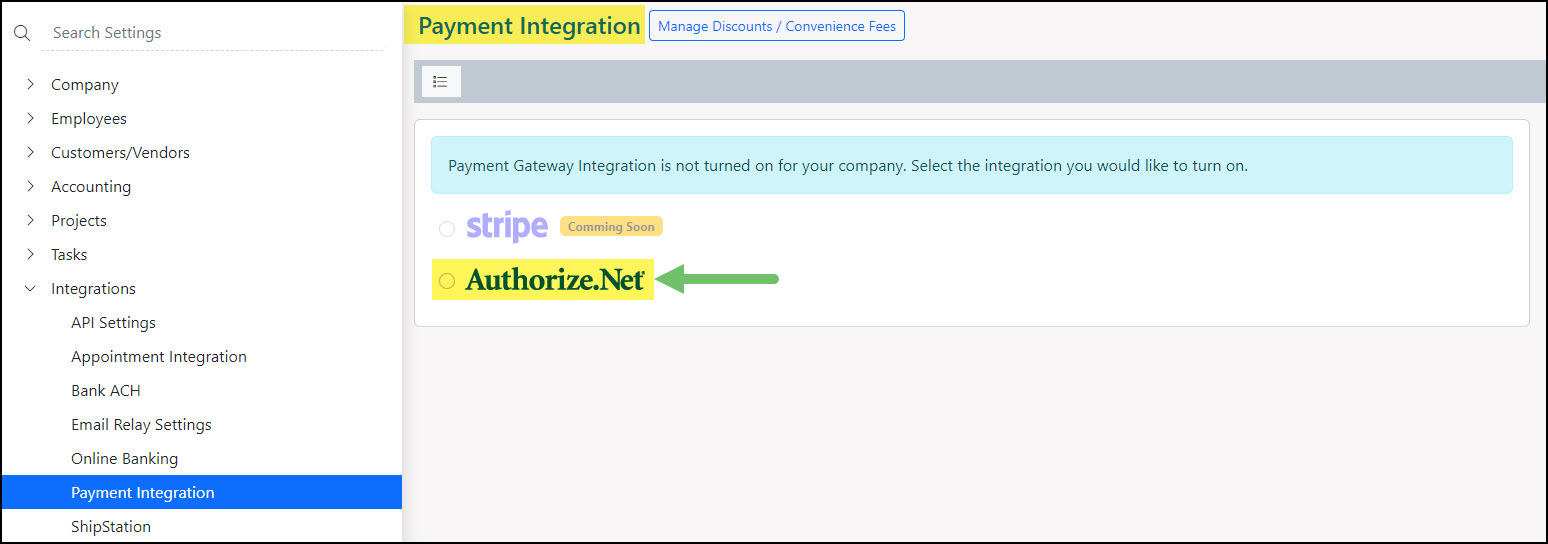Viewport: 1548px width, 544px height.
Task: Expand the Customers/Vendors section
Action: pos(30,153)
